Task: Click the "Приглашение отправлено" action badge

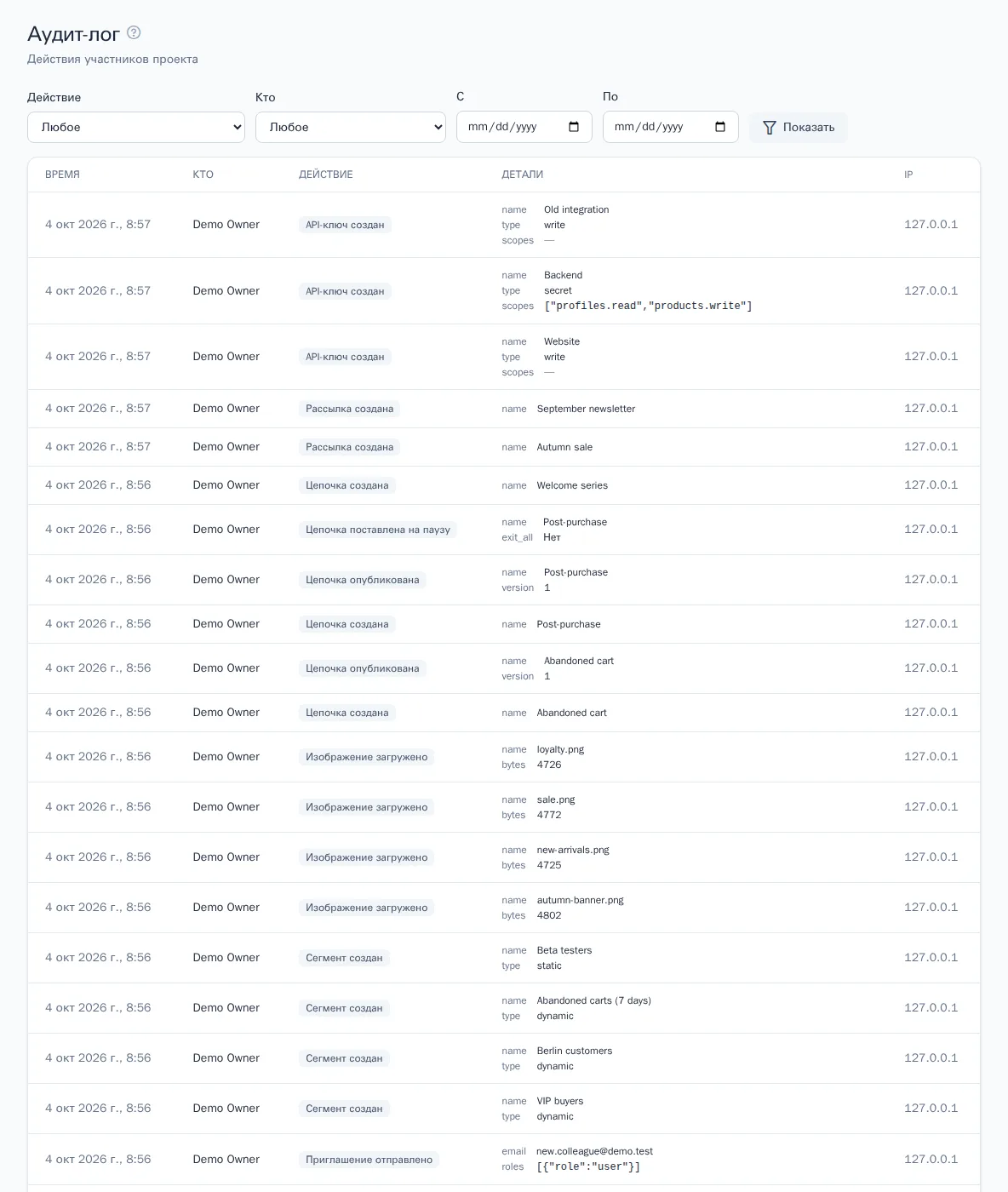Action: point(369,1160)
